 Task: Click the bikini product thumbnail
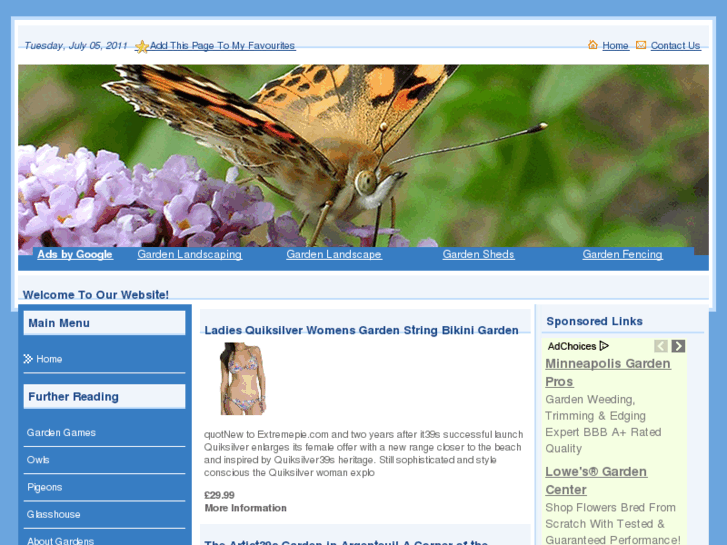[242, 378]
